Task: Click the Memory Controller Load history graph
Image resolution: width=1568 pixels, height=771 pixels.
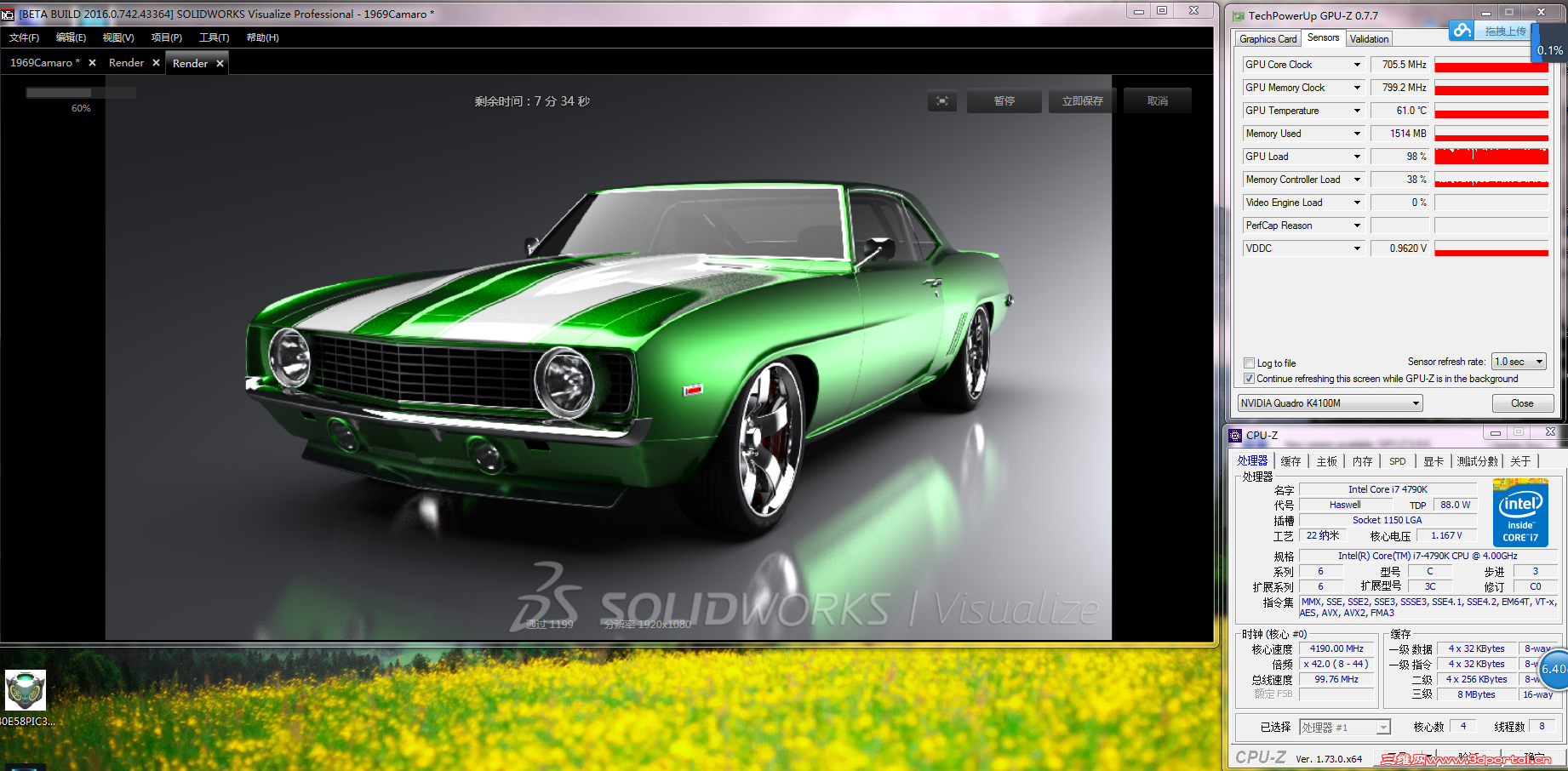Action: [1491, 180]
